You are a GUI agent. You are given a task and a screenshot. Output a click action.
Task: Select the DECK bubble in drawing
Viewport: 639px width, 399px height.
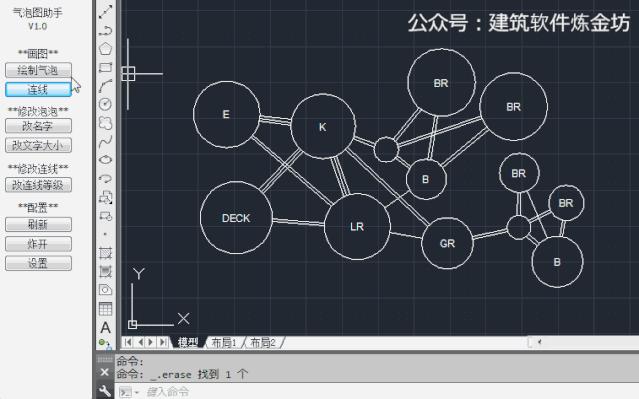coord(236,218)
